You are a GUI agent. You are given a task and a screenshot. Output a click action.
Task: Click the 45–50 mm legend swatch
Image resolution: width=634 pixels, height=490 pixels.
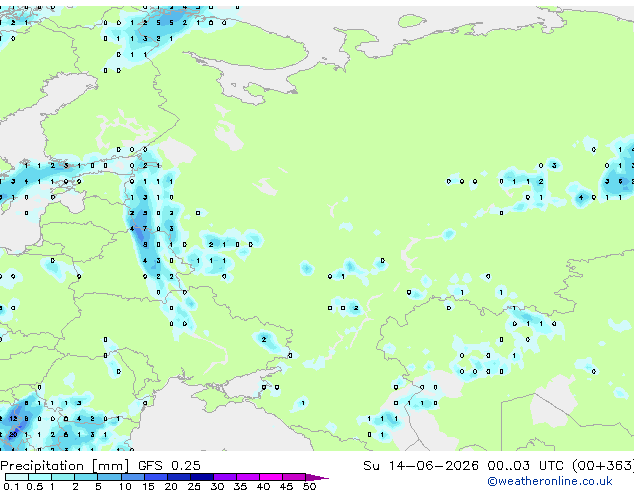(294, 477)
